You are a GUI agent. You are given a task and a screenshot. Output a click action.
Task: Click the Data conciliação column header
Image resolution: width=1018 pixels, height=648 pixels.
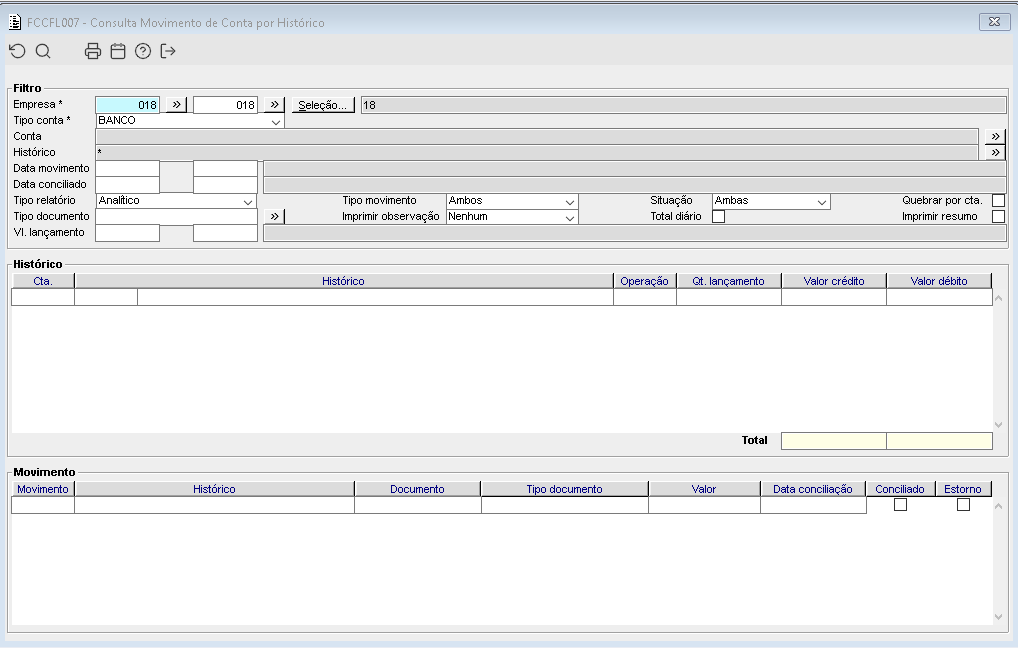(x=813, y=489)
